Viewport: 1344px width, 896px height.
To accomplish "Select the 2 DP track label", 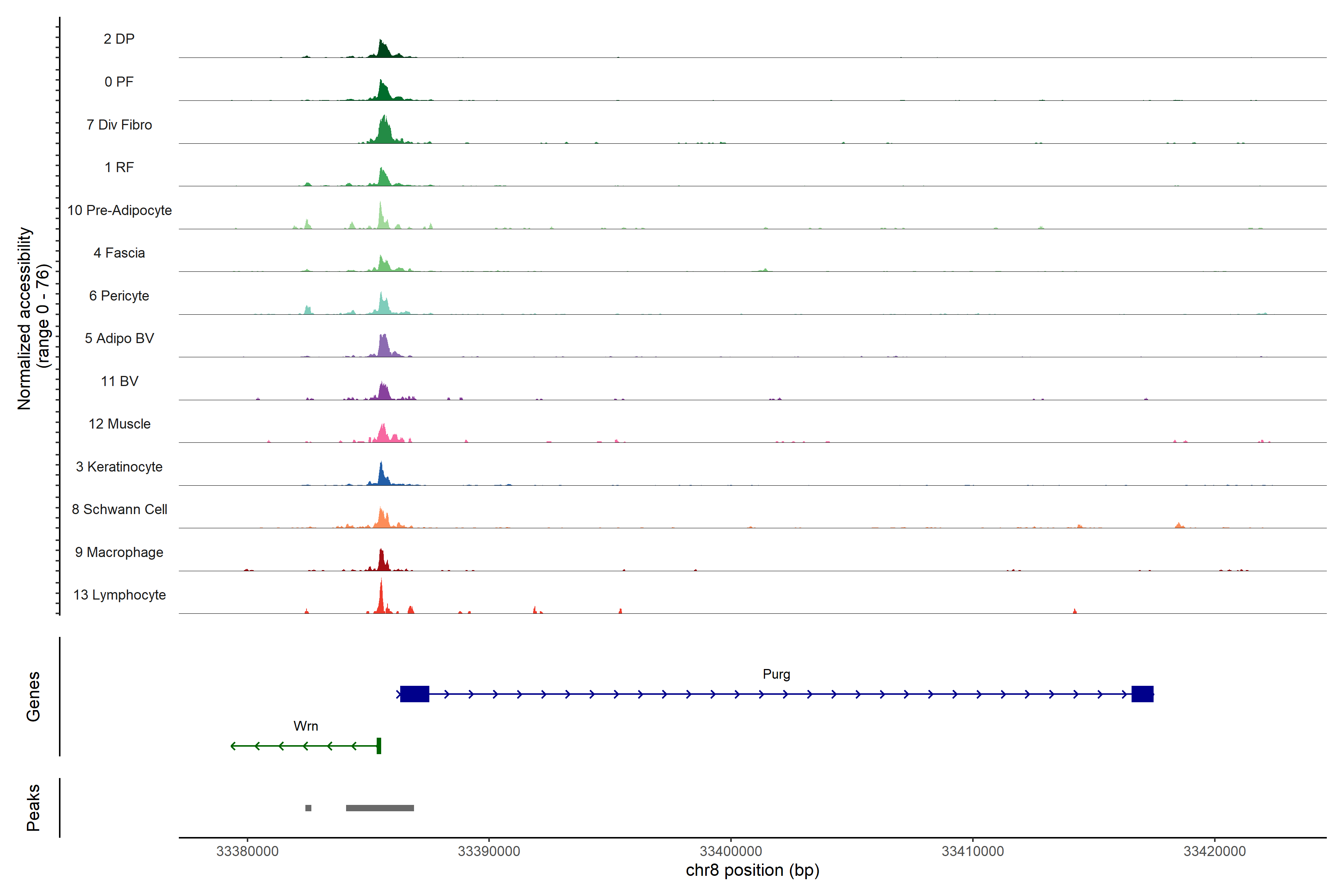I will [119, 39].
